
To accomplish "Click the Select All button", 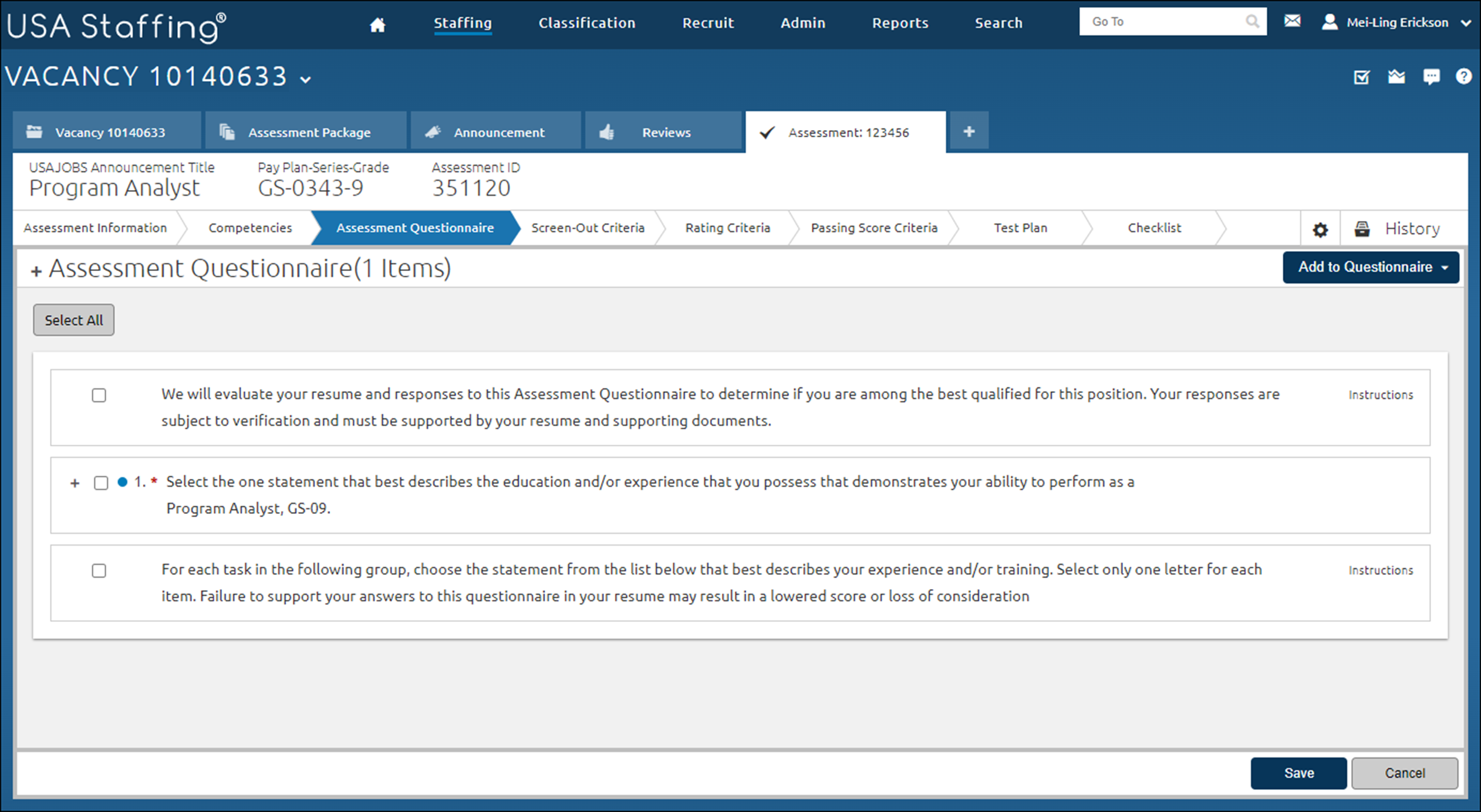I will point(73,320).
